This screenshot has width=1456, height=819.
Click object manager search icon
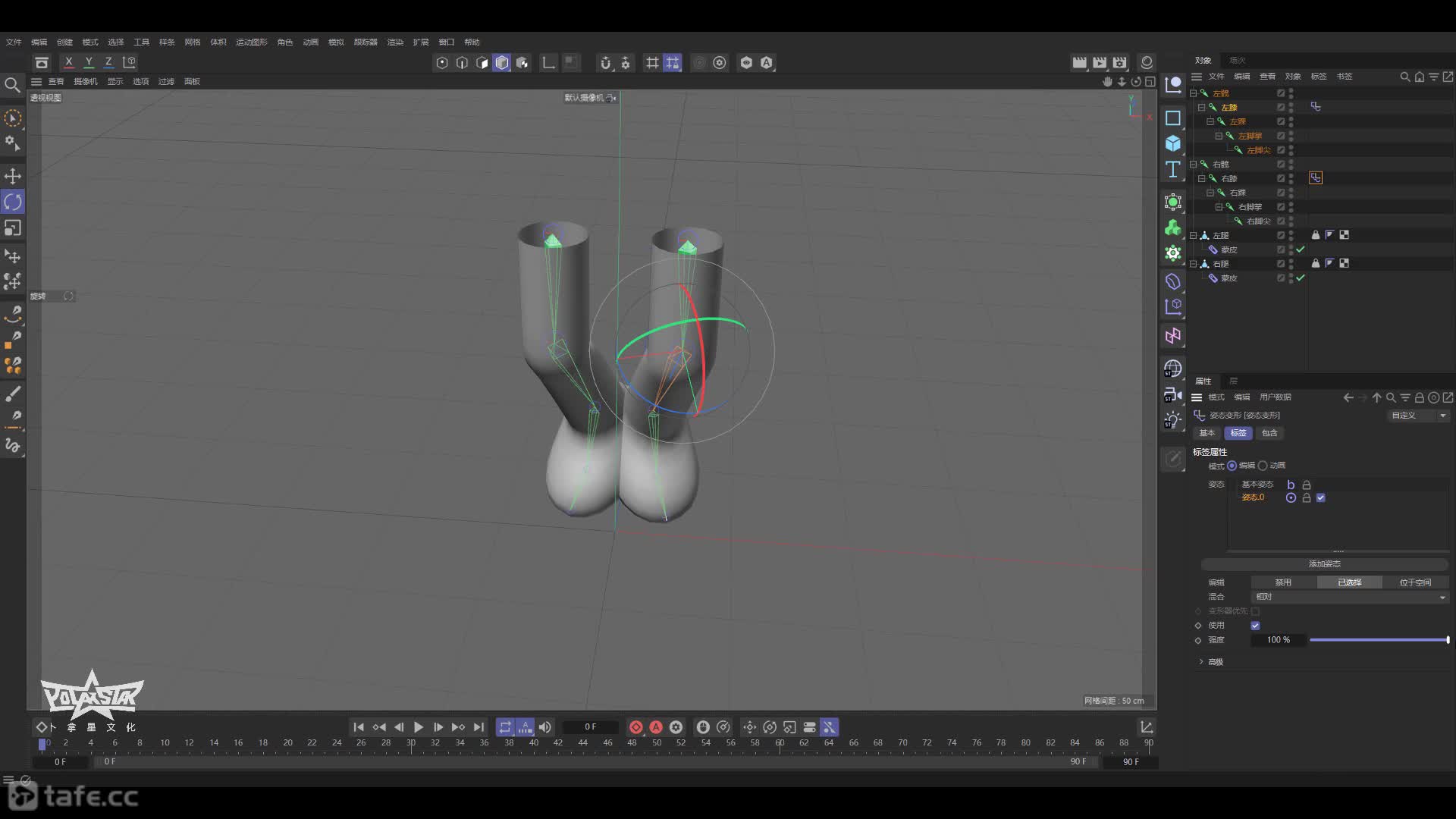(x=1404, y=77)
